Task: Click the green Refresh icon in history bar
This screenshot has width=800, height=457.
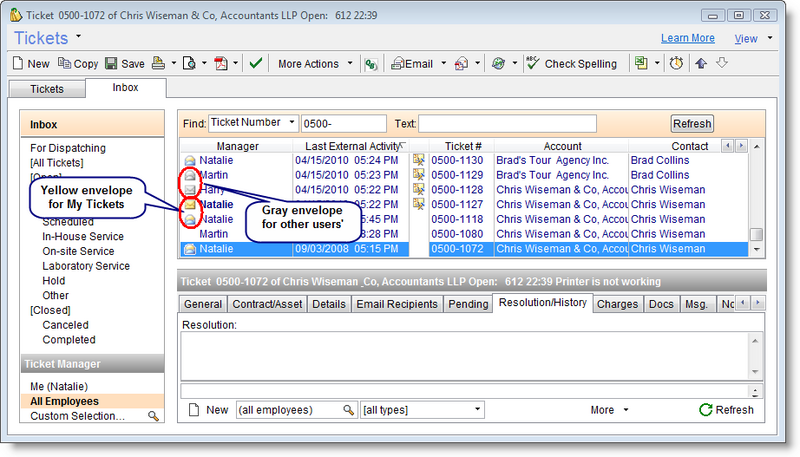Action: click(706, 410)
